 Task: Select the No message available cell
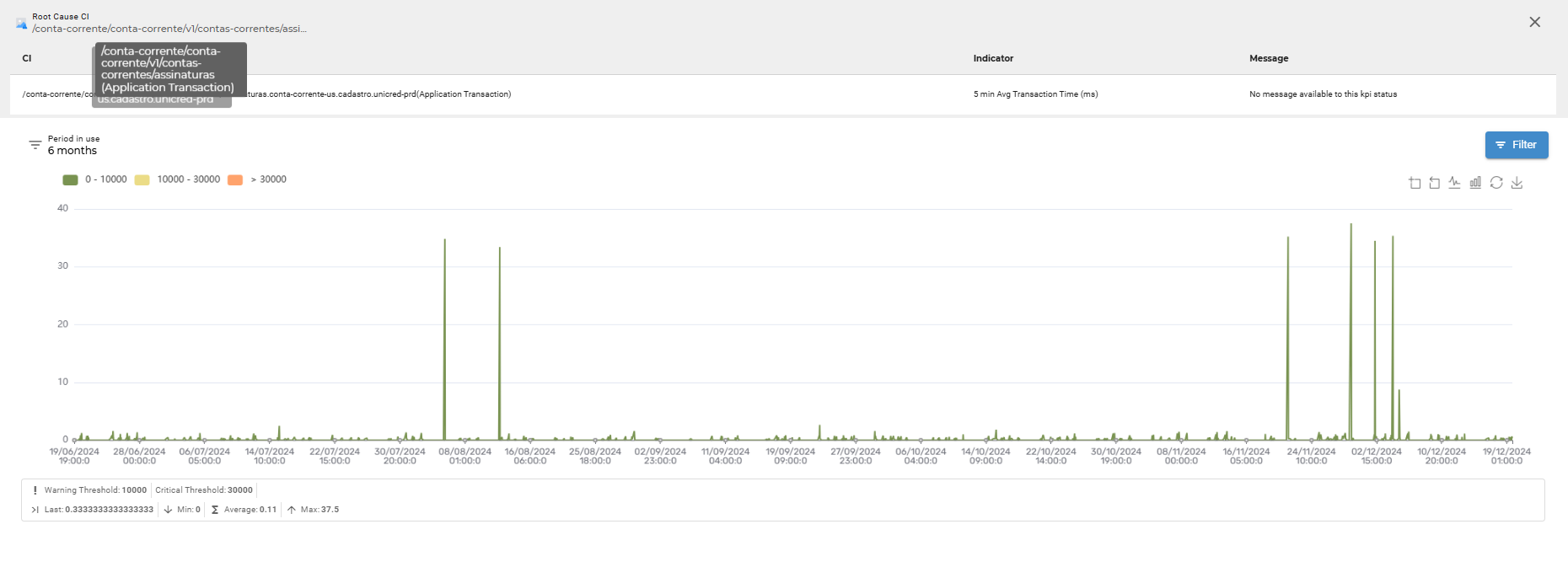1323,94
